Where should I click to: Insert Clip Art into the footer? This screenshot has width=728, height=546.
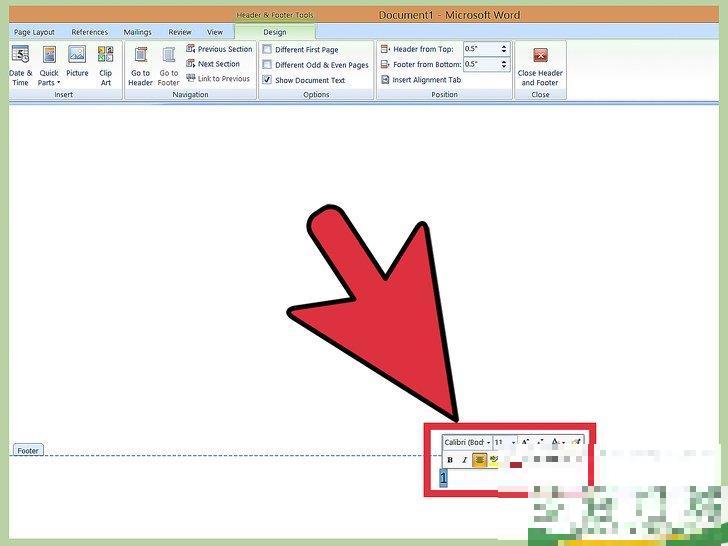[x=105, y=65]
